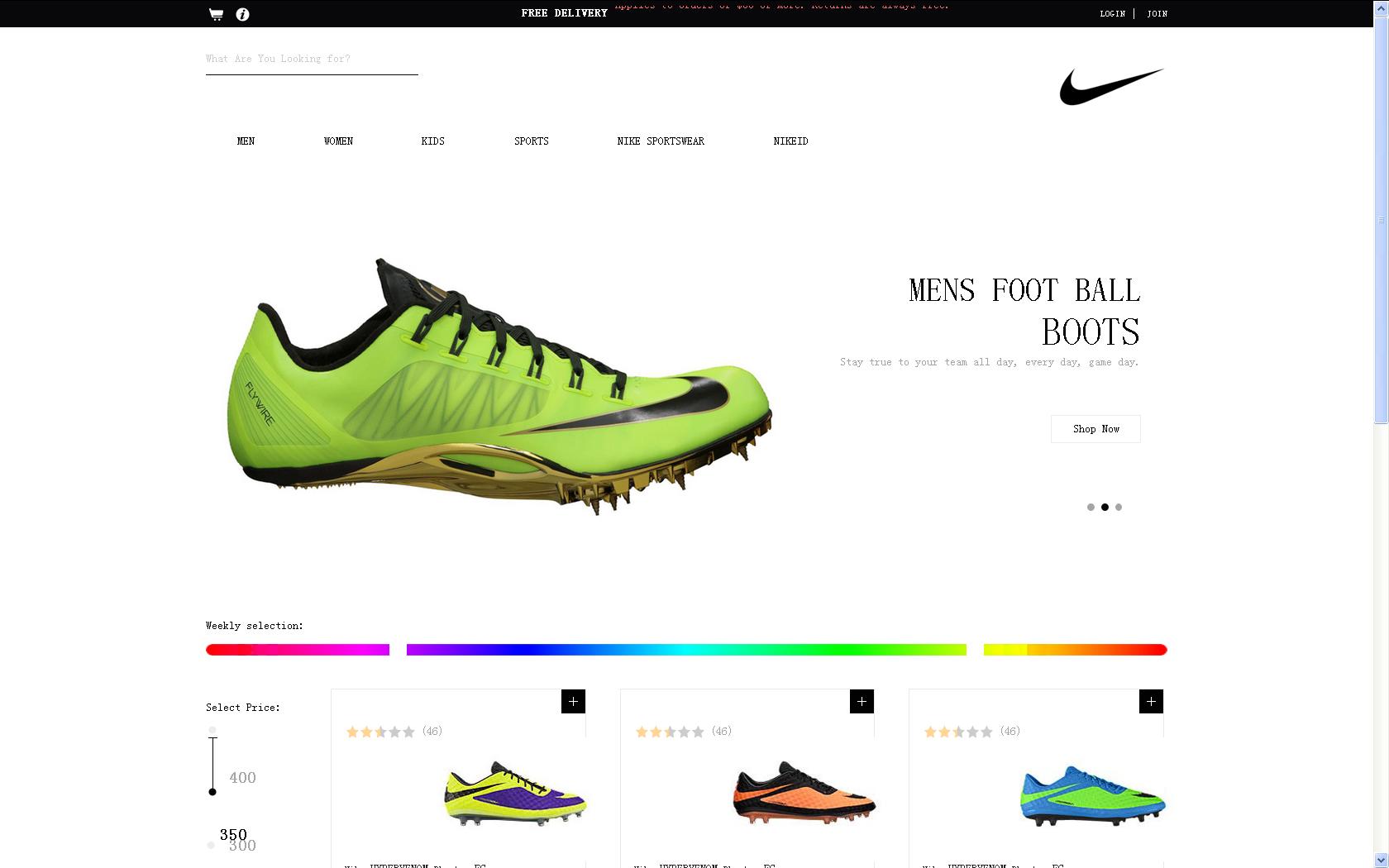Click the info icon in top bar
Screen dimensions: 1389x868
pos(242,14)
